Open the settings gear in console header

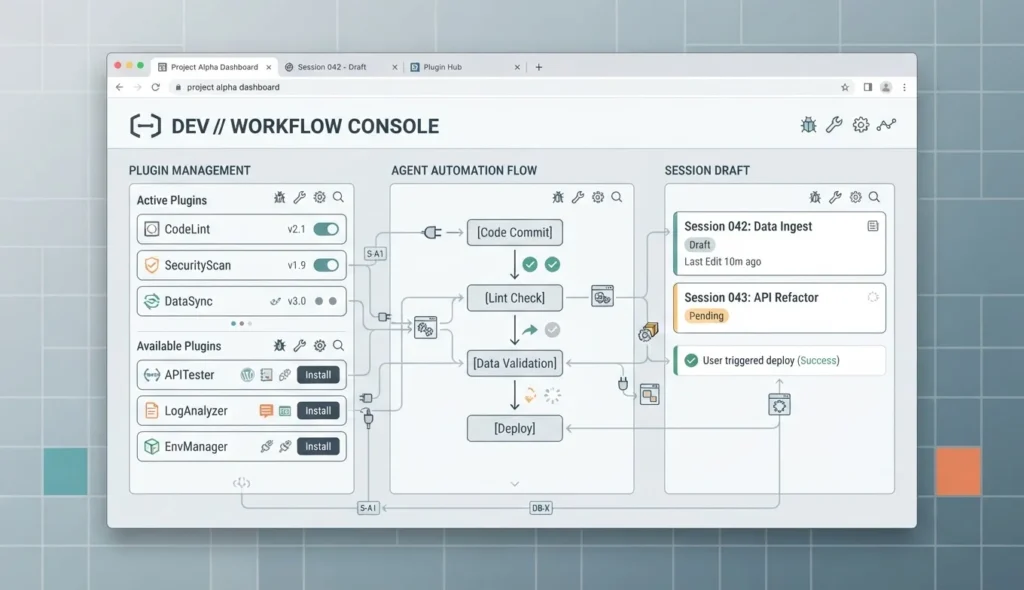point(861,125)
